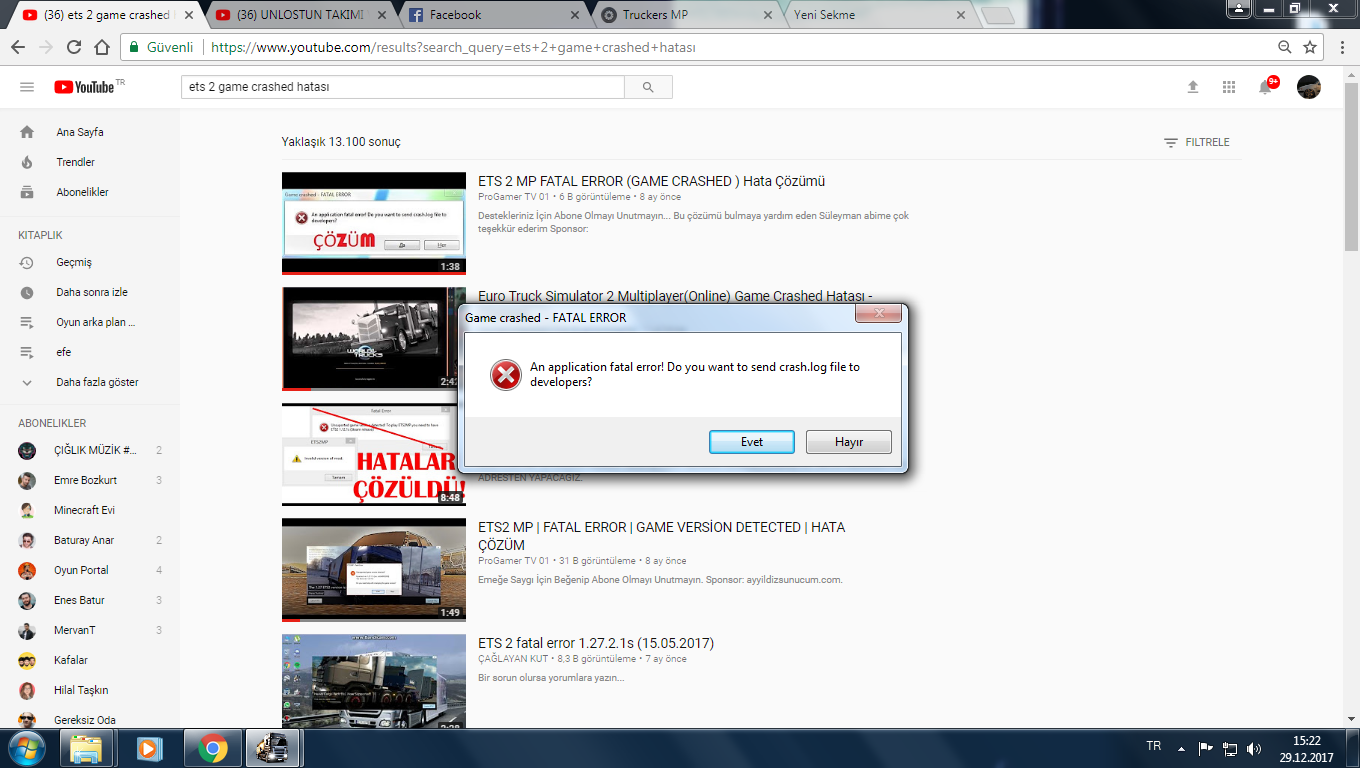The height and width of the screenshot is (768, 1360).
Task: Open the FILTRELE filter options
Action: tap(1197, 143)
